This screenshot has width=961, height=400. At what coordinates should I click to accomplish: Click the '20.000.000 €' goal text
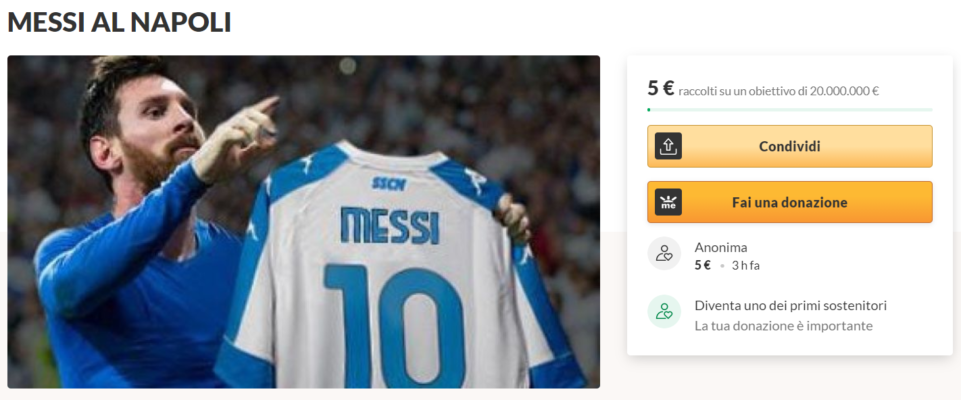[845, 91]
